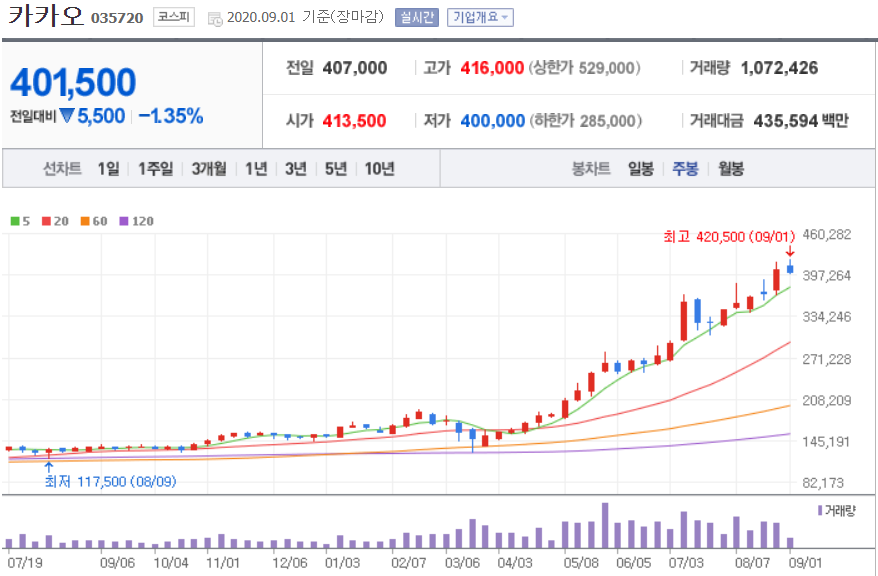Click the 최저 117,500 (08/09) annotation
878x576 pixels.
(x=110, y=481)
